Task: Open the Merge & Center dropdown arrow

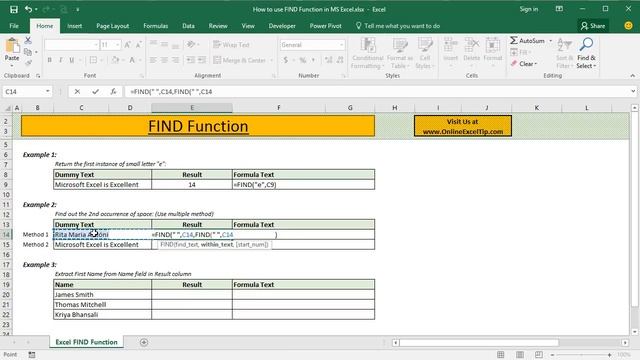Action: pyautogui.click(x=271, y=60)
